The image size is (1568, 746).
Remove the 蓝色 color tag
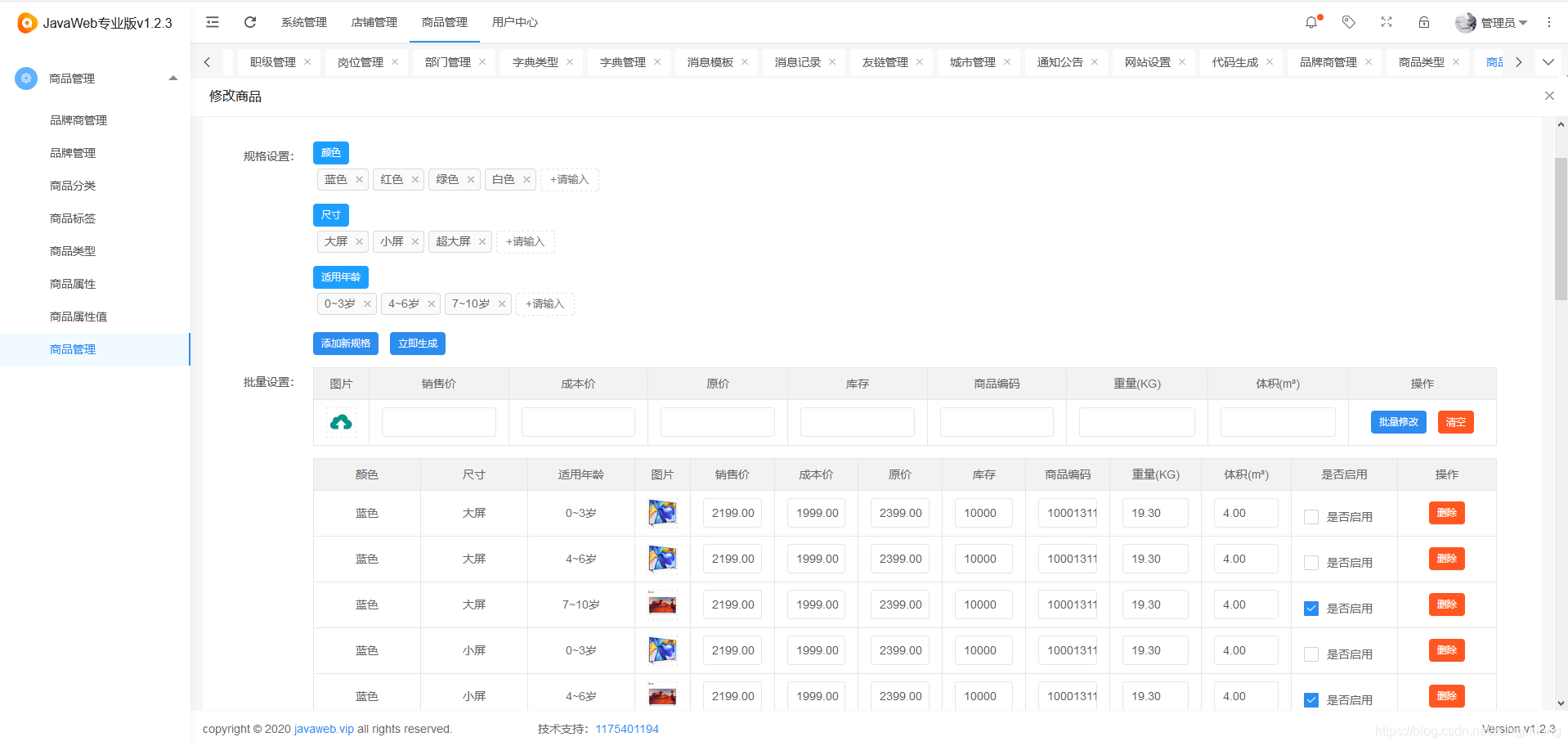pos(359,179)
